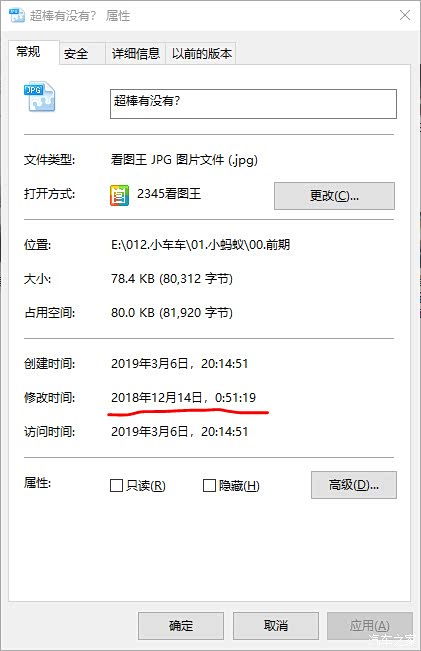Viewport: 421px width, 651px height.
Task: Select the 以前的版本 tab
Action: 201,54
